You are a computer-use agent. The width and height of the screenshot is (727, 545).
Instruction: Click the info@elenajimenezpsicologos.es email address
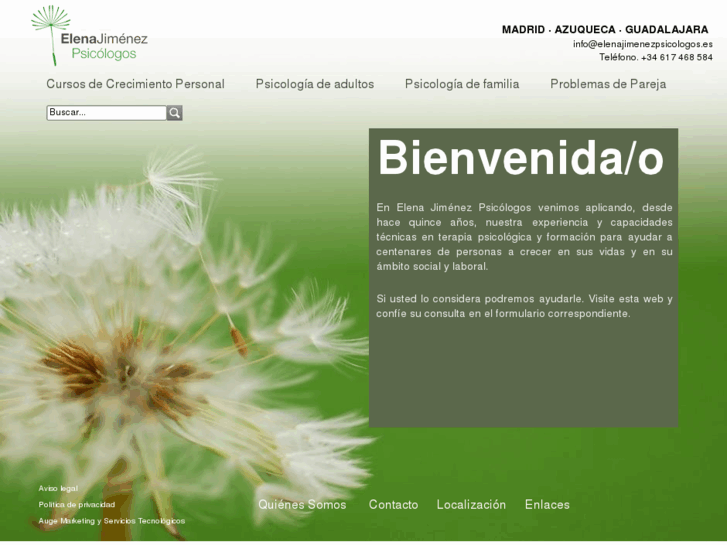click(643, 44)
